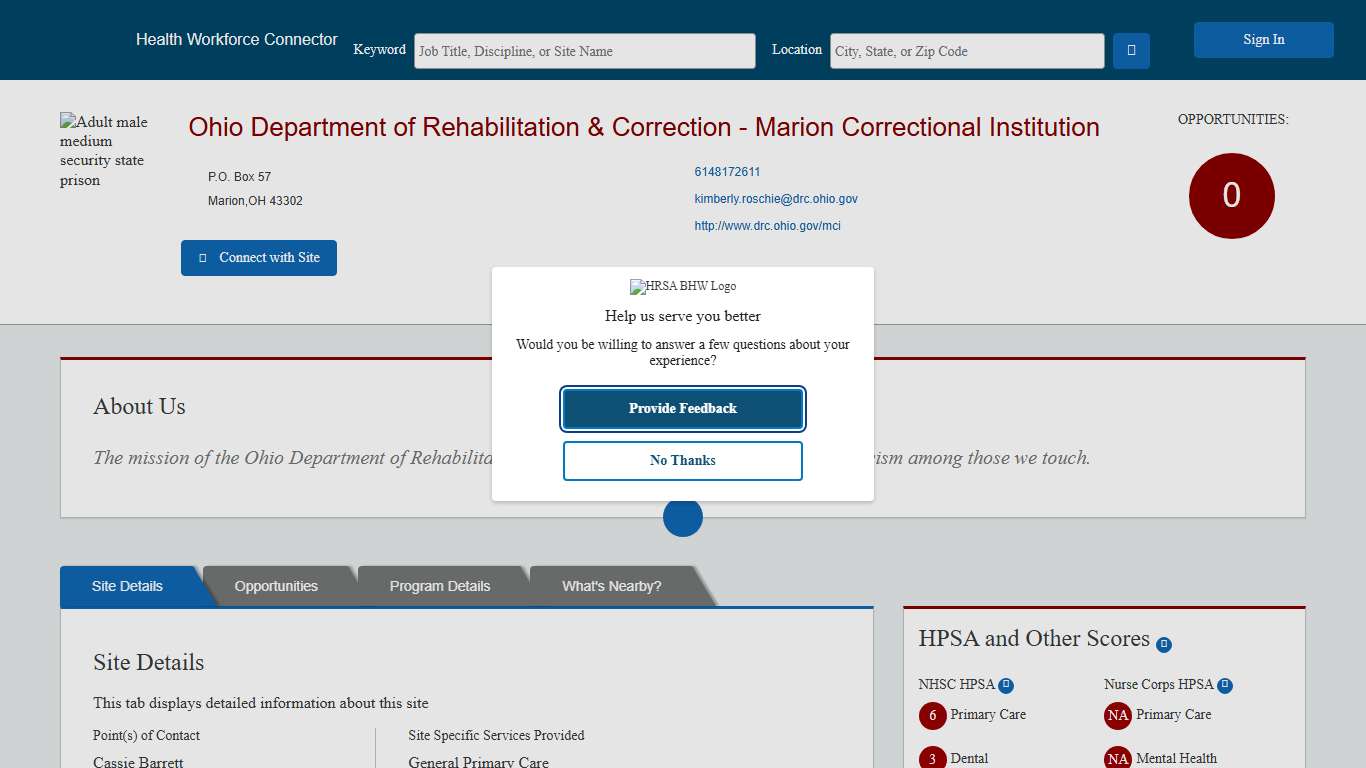Click the Primary Care score badge showing 6
1366x768 pixels.
[932, 716]
